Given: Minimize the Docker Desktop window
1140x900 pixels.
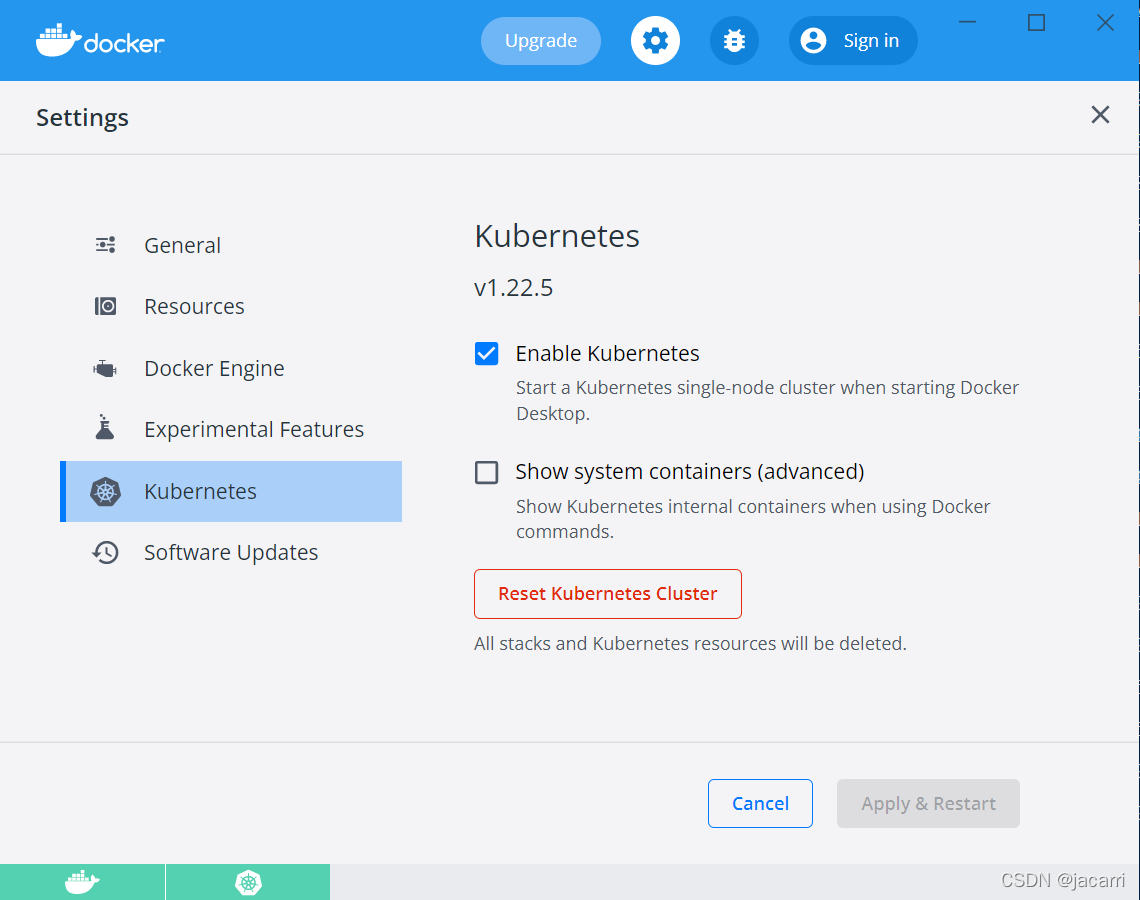Looking at the screenshot, I should point(968,23).
